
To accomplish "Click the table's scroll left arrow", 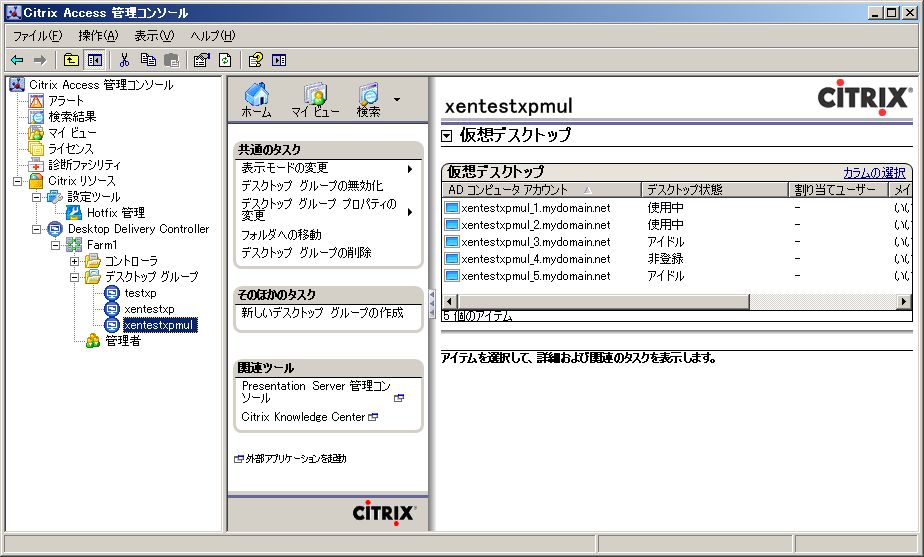I will pyautogui.click(x=449, y=301).
